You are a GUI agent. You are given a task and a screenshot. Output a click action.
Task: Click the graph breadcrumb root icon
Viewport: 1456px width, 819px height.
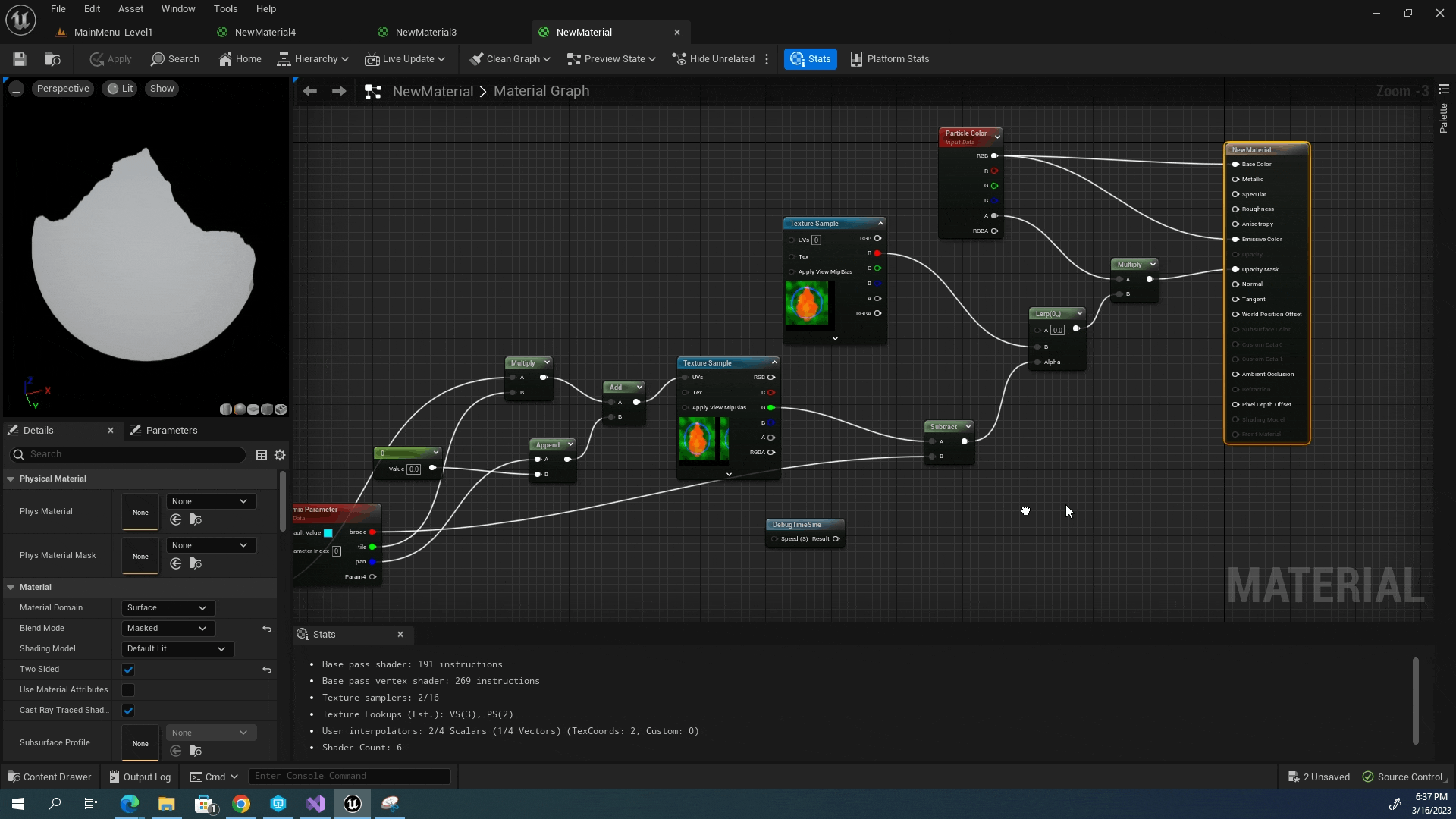pos(372,91)
